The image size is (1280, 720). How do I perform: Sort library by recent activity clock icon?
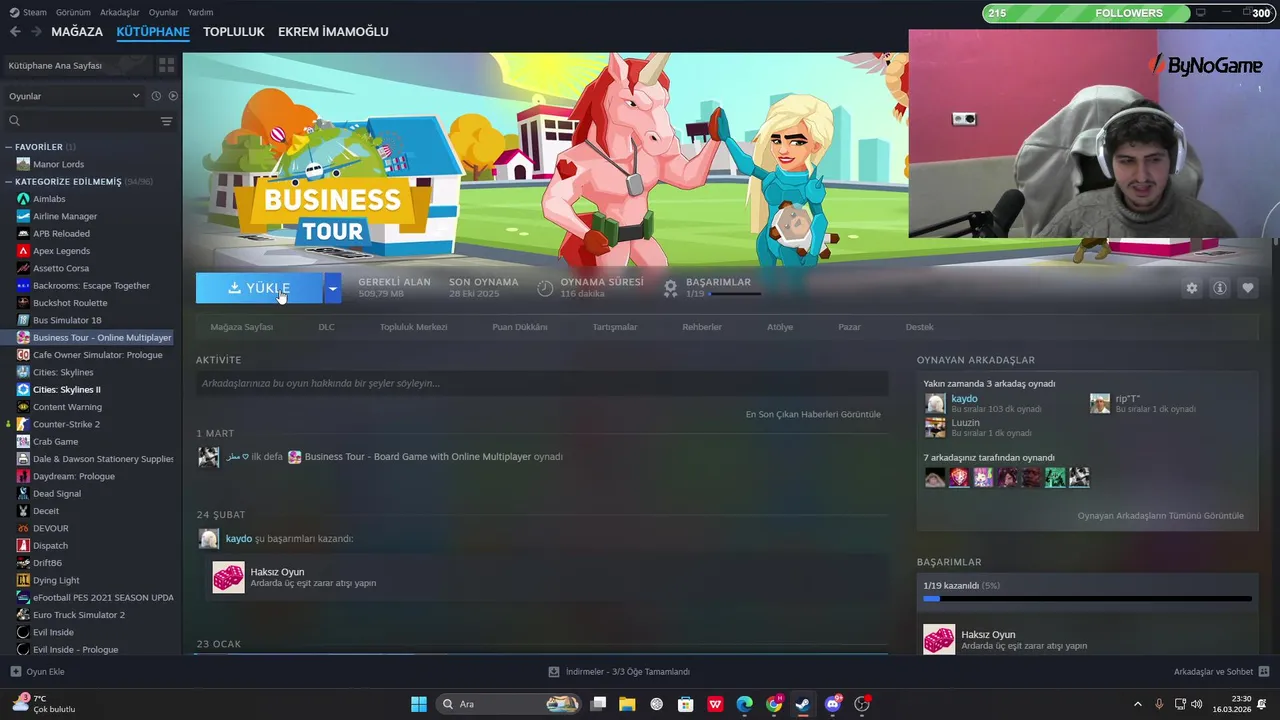156,96
